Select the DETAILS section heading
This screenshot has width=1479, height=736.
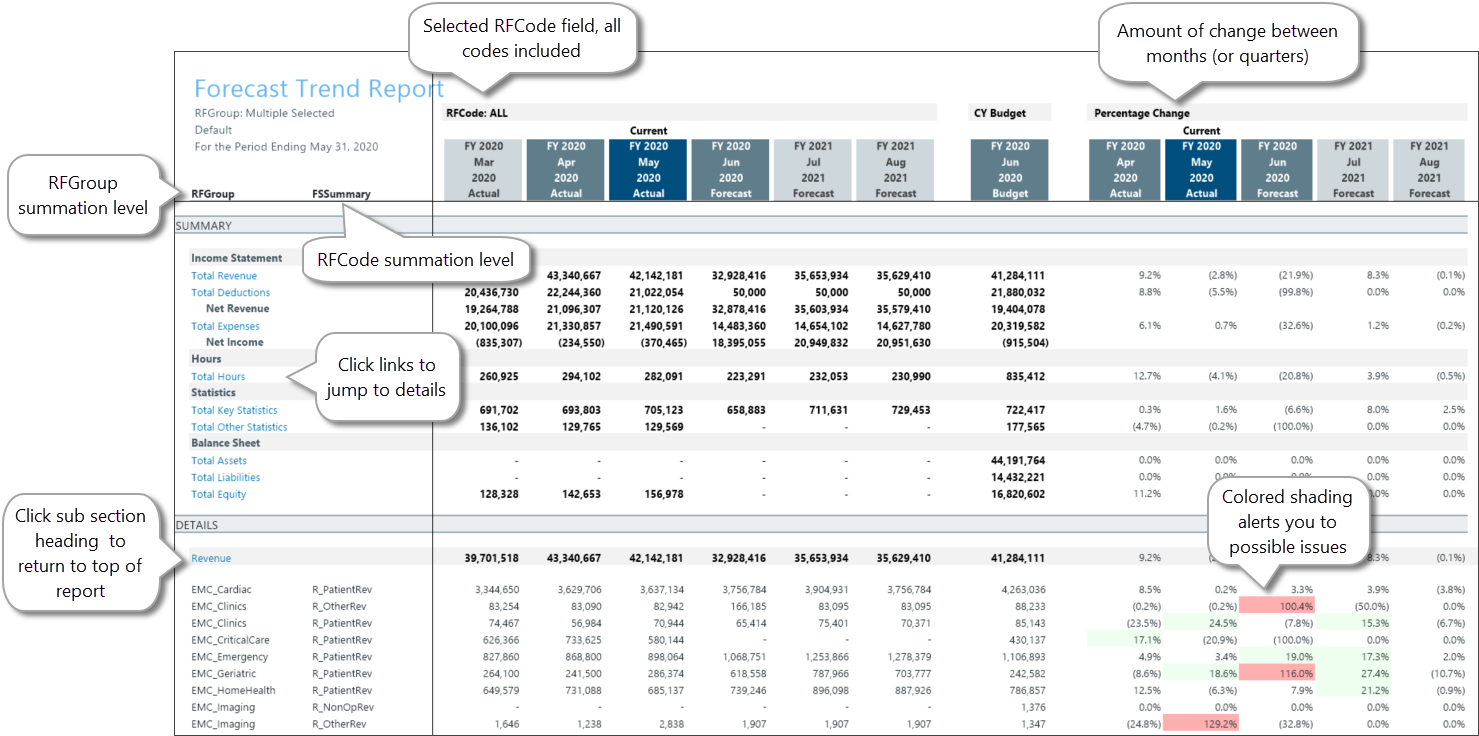(x=196, y=525)
